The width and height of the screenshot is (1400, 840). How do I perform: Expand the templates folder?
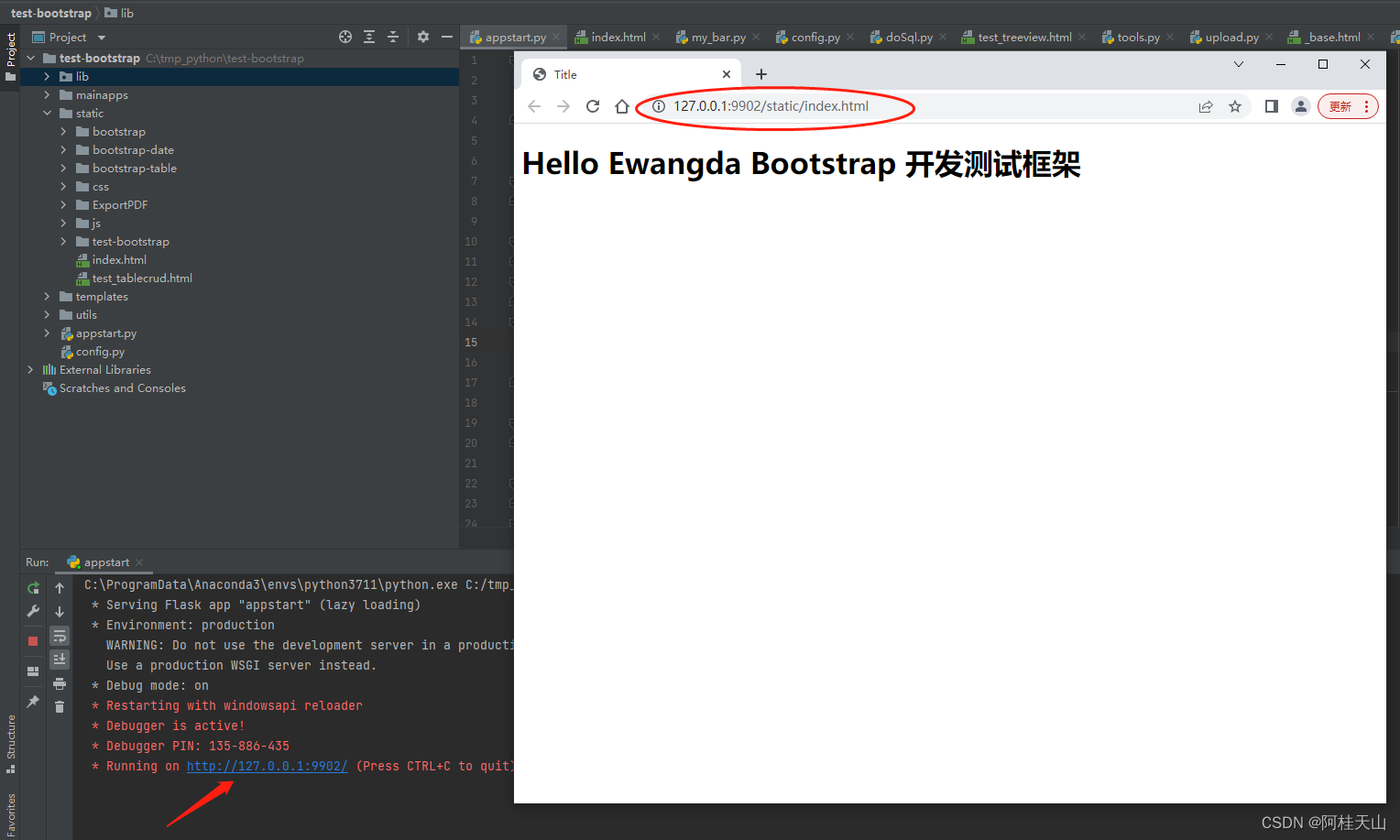point(46,296)
